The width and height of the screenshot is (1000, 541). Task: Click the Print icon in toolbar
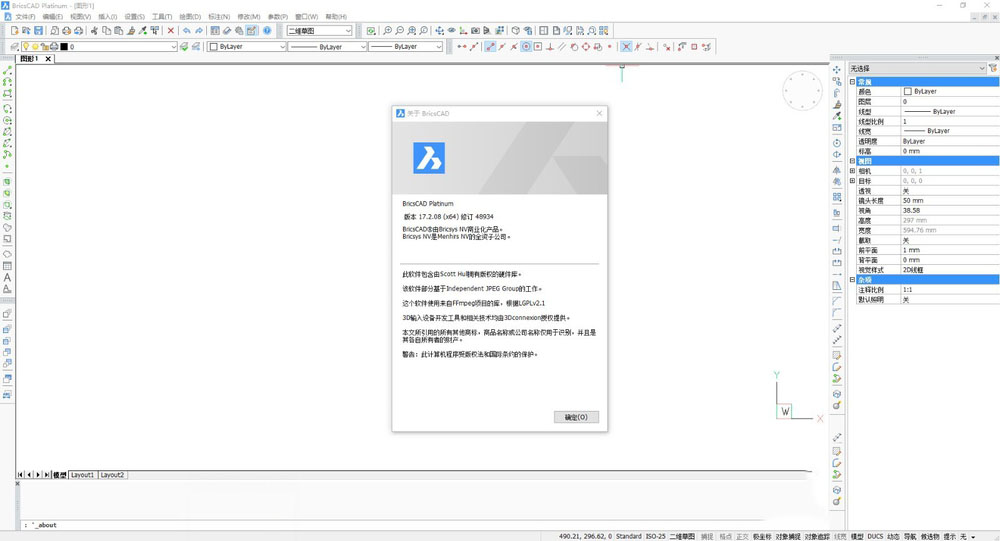(x=66, y=31)
